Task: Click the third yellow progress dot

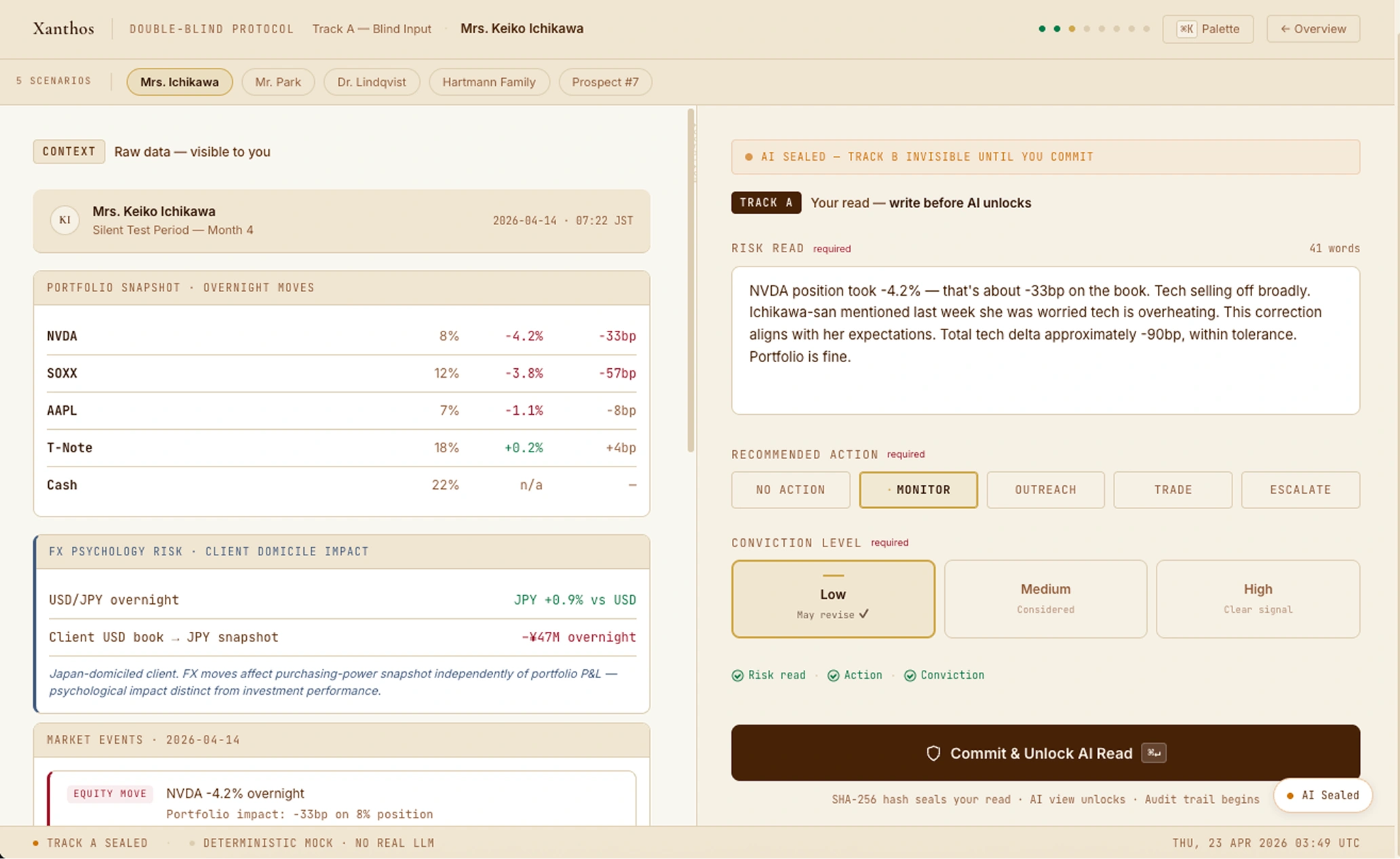Action: click(1072, 29)
